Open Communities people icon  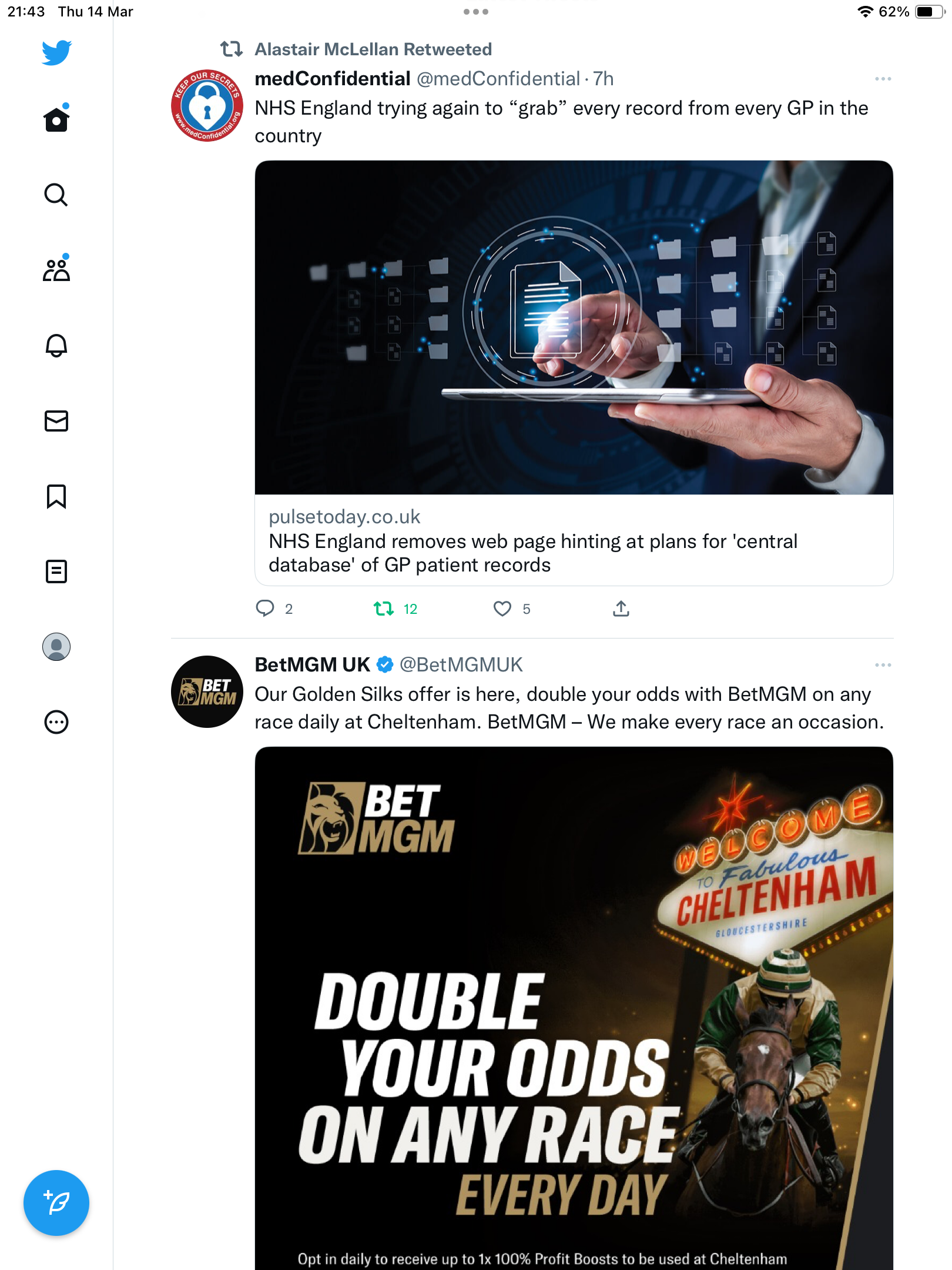pos(56,269)
